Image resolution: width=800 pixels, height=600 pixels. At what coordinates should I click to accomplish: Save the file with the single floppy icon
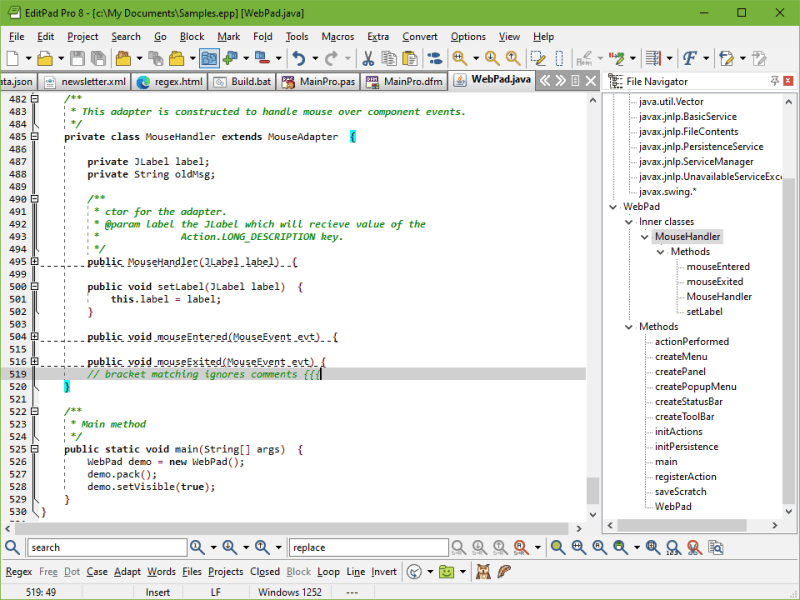click(x=77, y=58)
